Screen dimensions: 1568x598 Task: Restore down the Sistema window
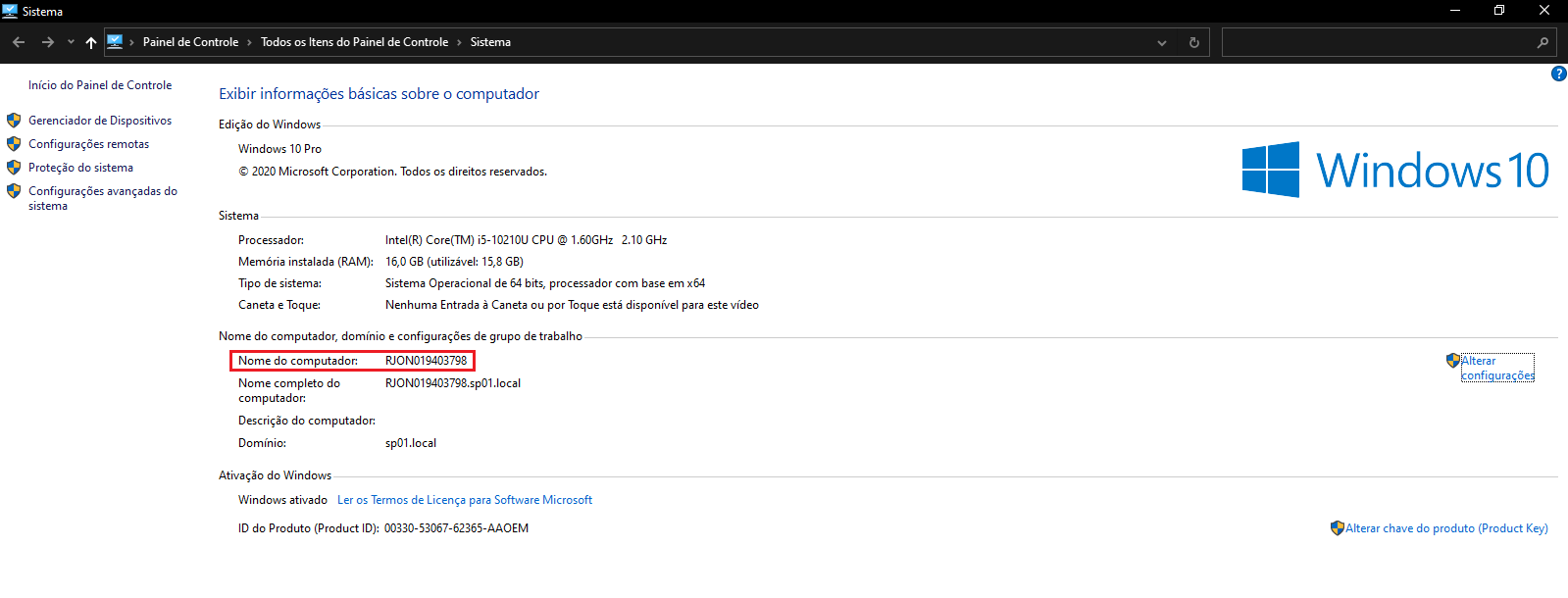[1499, 11]
